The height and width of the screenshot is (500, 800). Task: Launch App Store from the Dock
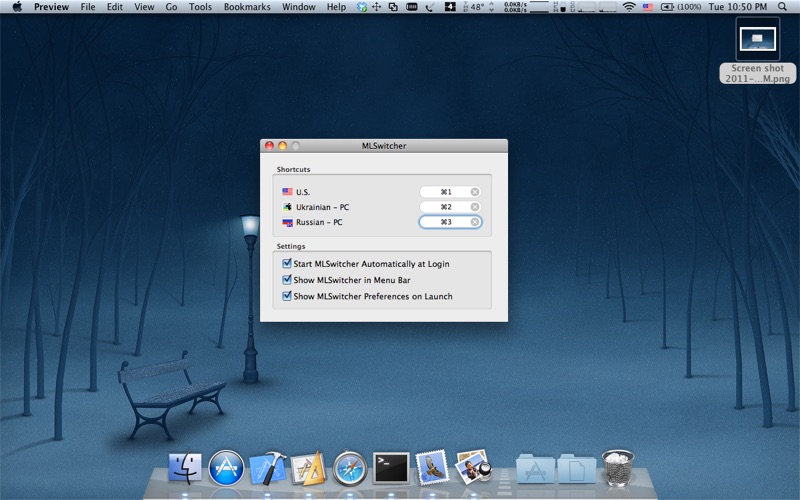click(x=226, y=468)
